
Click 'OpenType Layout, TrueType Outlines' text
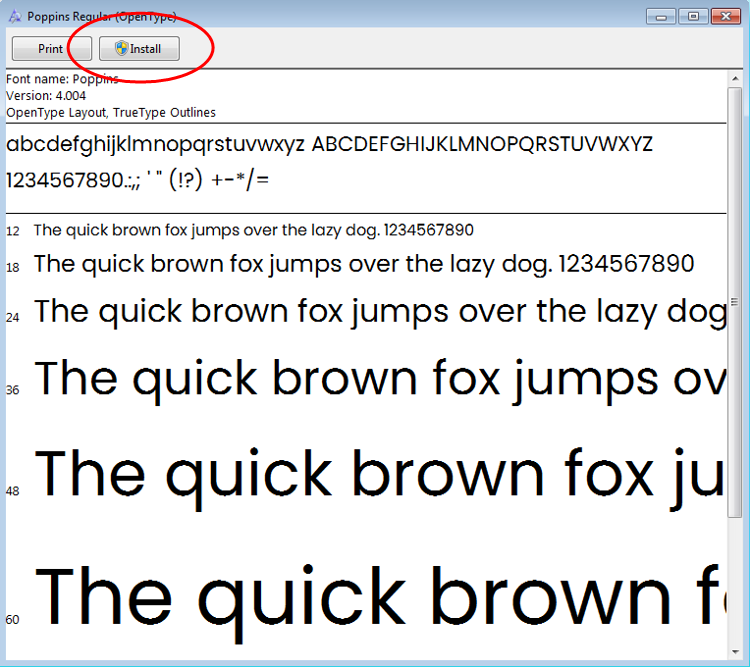coord(111,112)
